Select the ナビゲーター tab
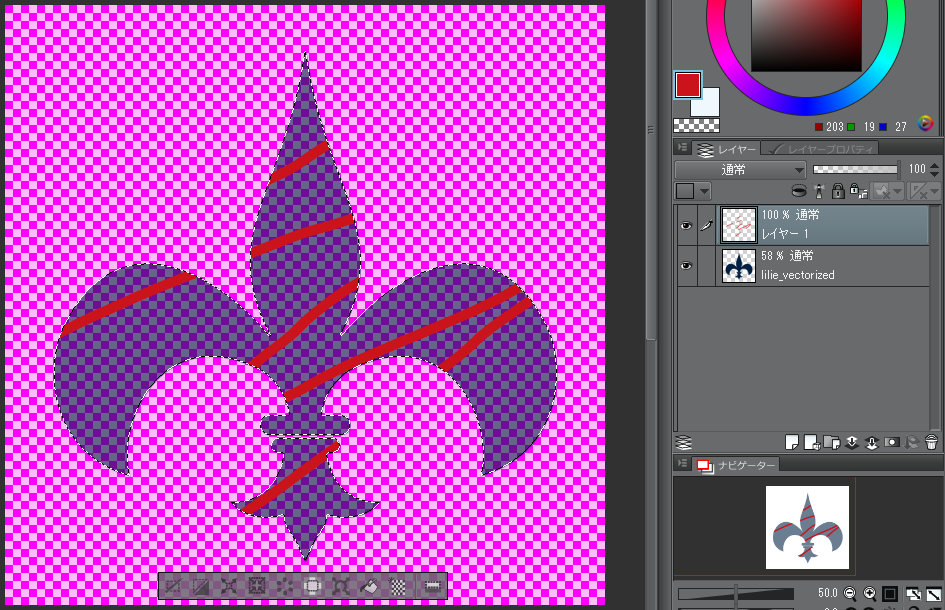Viewport: 945px width, 610px height. [733, 465]
